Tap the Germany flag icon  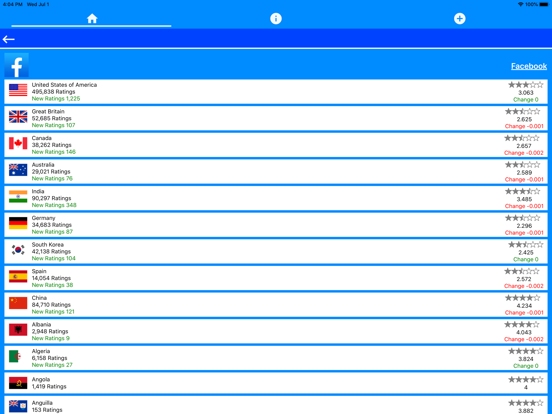(x=18, y=223)
